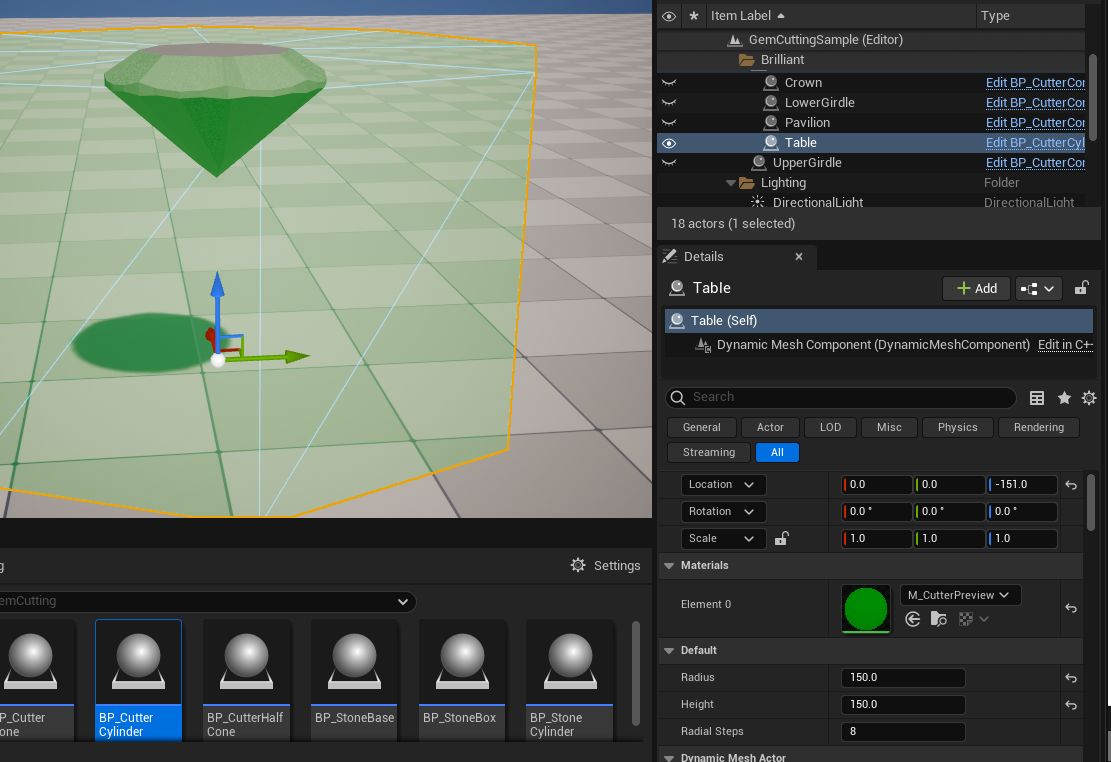Hide the Table actor with eye icon
This screenshot has width=1111, height=762.
pos(668,143)
